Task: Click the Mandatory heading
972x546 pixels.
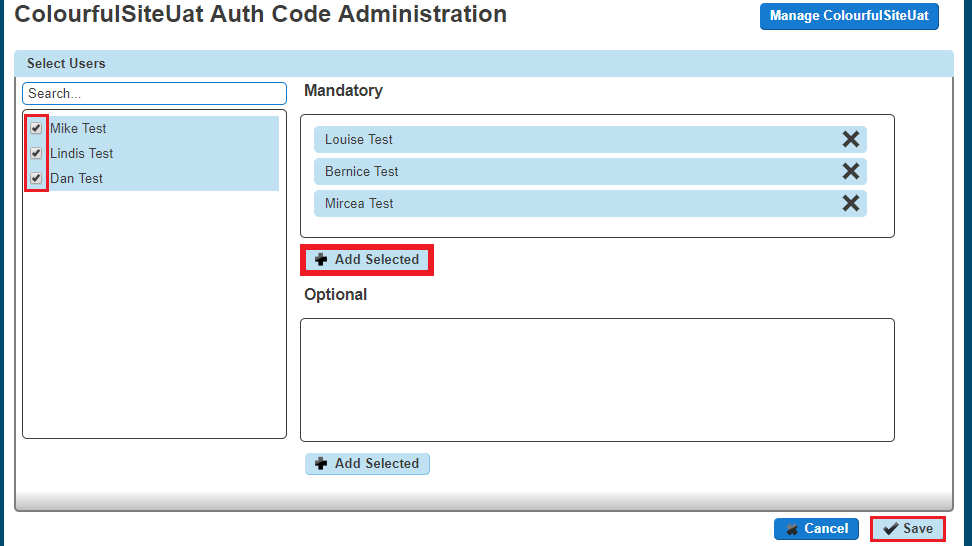Action: [x=343, y=90]
